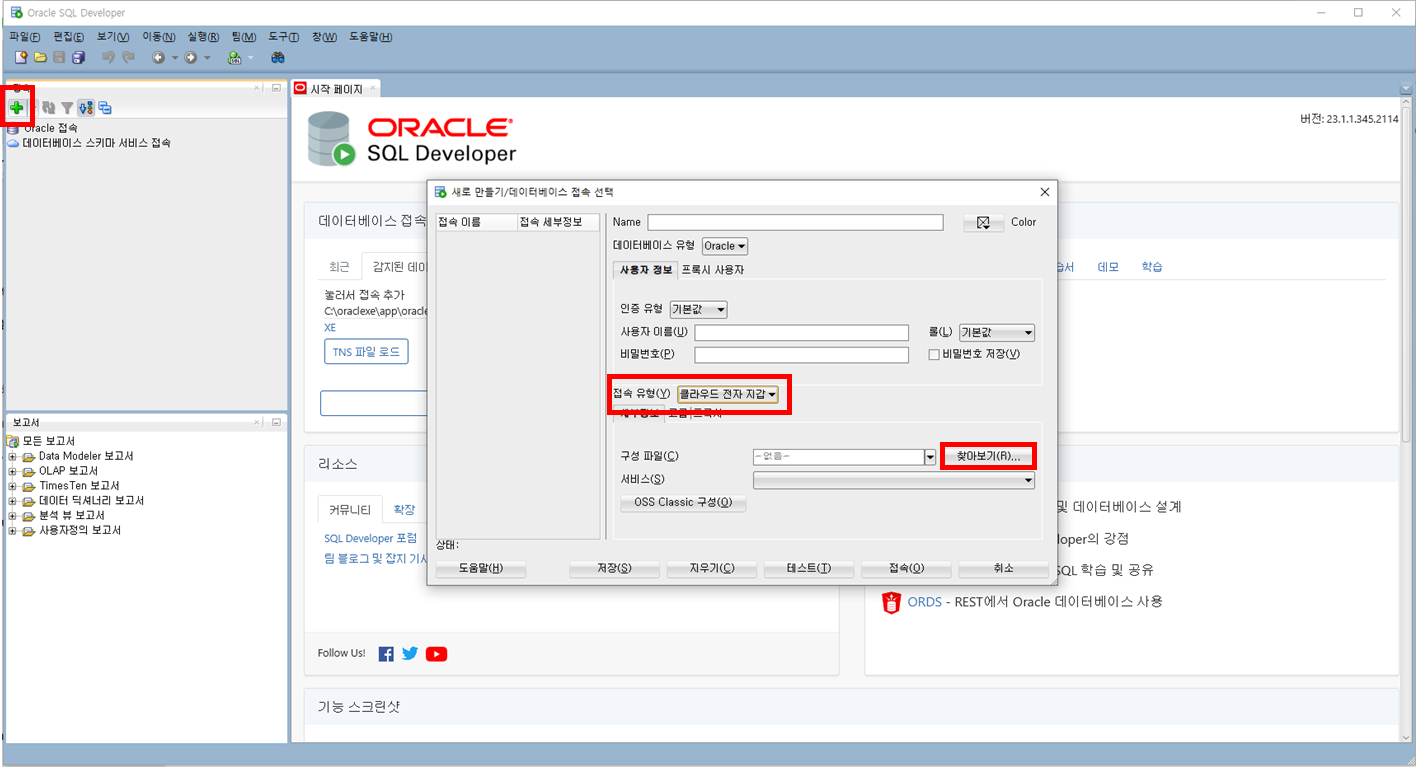Open the 서비스 combo box

click(x=894, y=480)
